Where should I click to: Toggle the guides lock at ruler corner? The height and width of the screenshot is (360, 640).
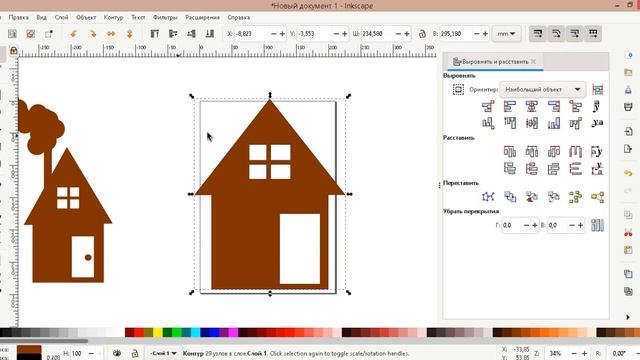pyautogui.click(x=13, y=51)
